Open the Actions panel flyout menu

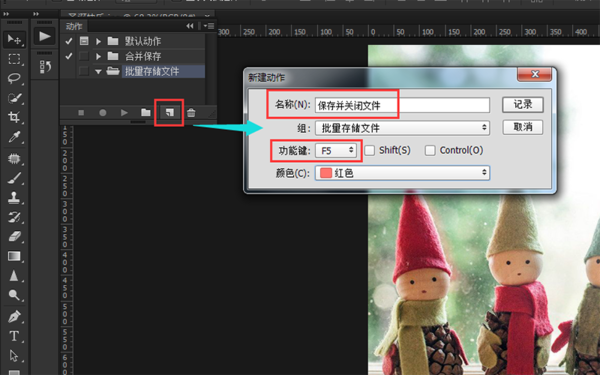point(209,26)
